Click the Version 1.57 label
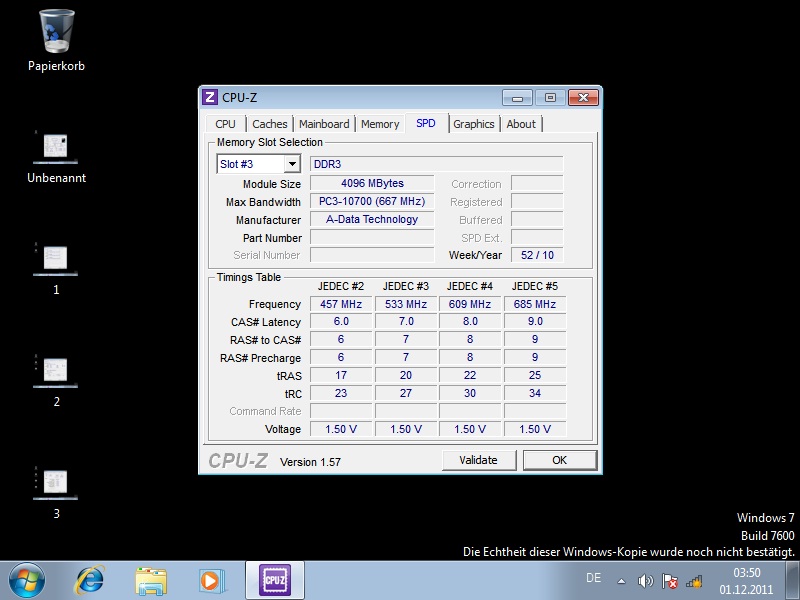 click(x=310, y=462)
